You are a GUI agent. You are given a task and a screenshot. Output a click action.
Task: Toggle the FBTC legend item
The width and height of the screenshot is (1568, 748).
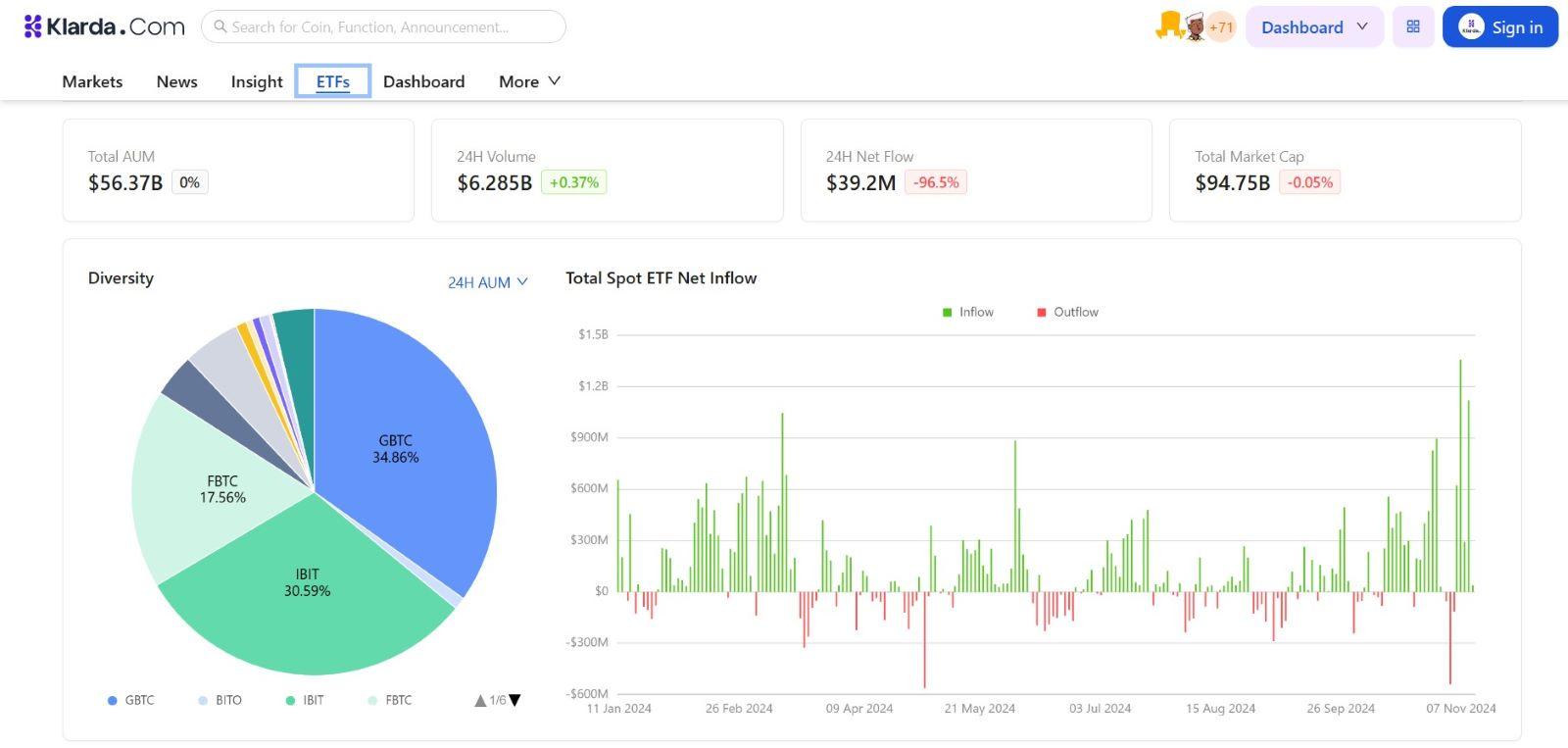[389, 700]
